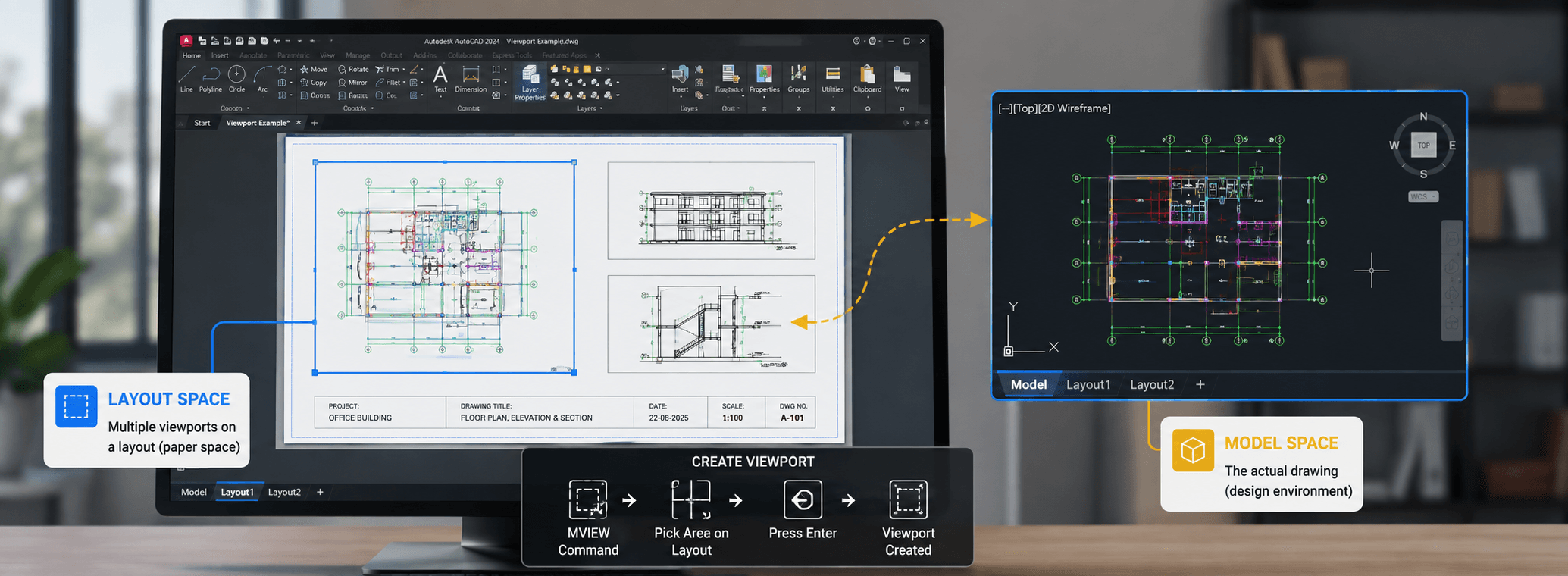Open the Manage ribbon tab
Image resolution: width=1568 pixels, height=576 pixels.
coord(358,55)
